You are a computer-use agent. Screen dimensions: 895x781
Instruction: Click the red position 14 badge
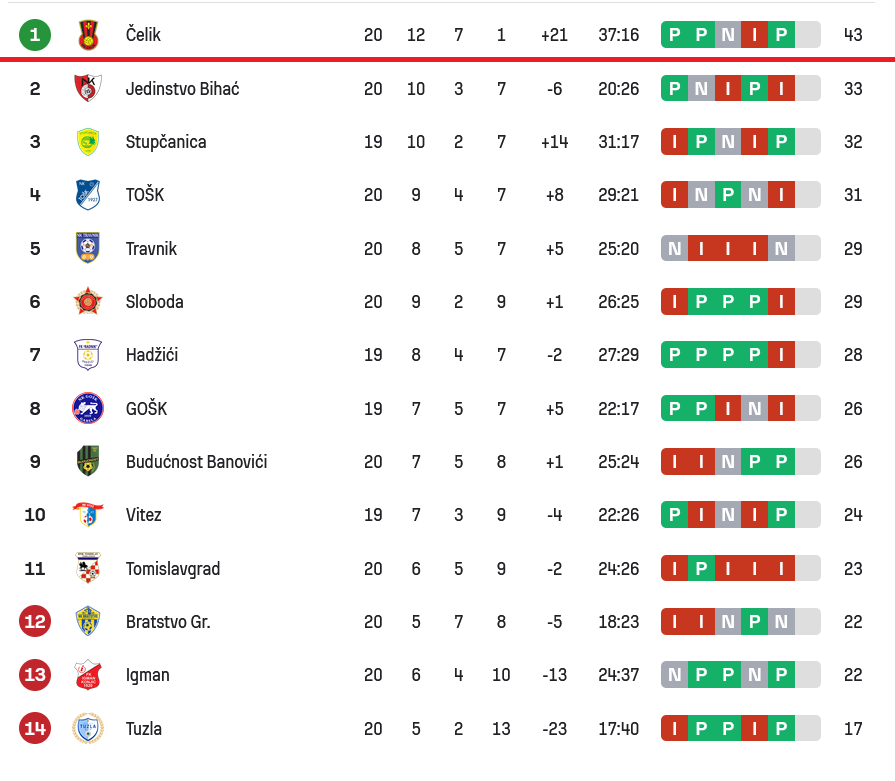[x=35, y=728]
